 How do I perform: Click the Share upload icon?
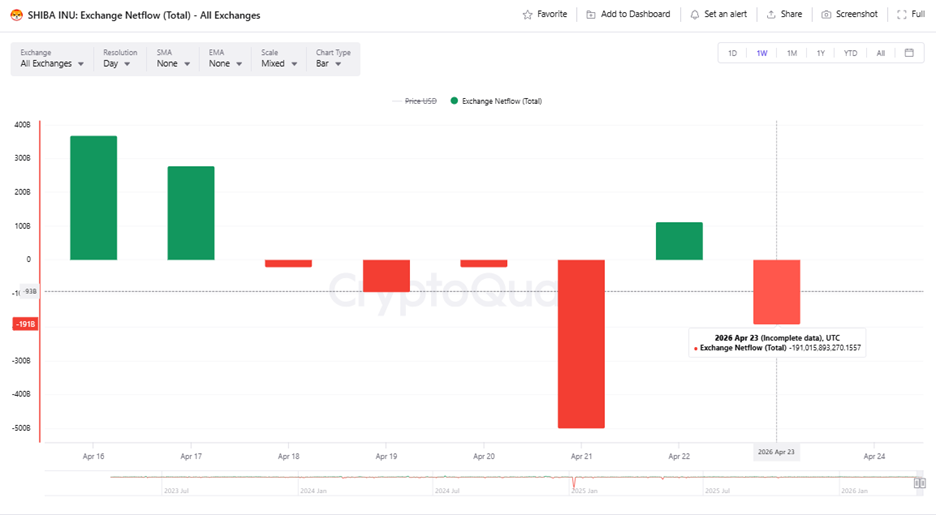(x=771, y=14)
